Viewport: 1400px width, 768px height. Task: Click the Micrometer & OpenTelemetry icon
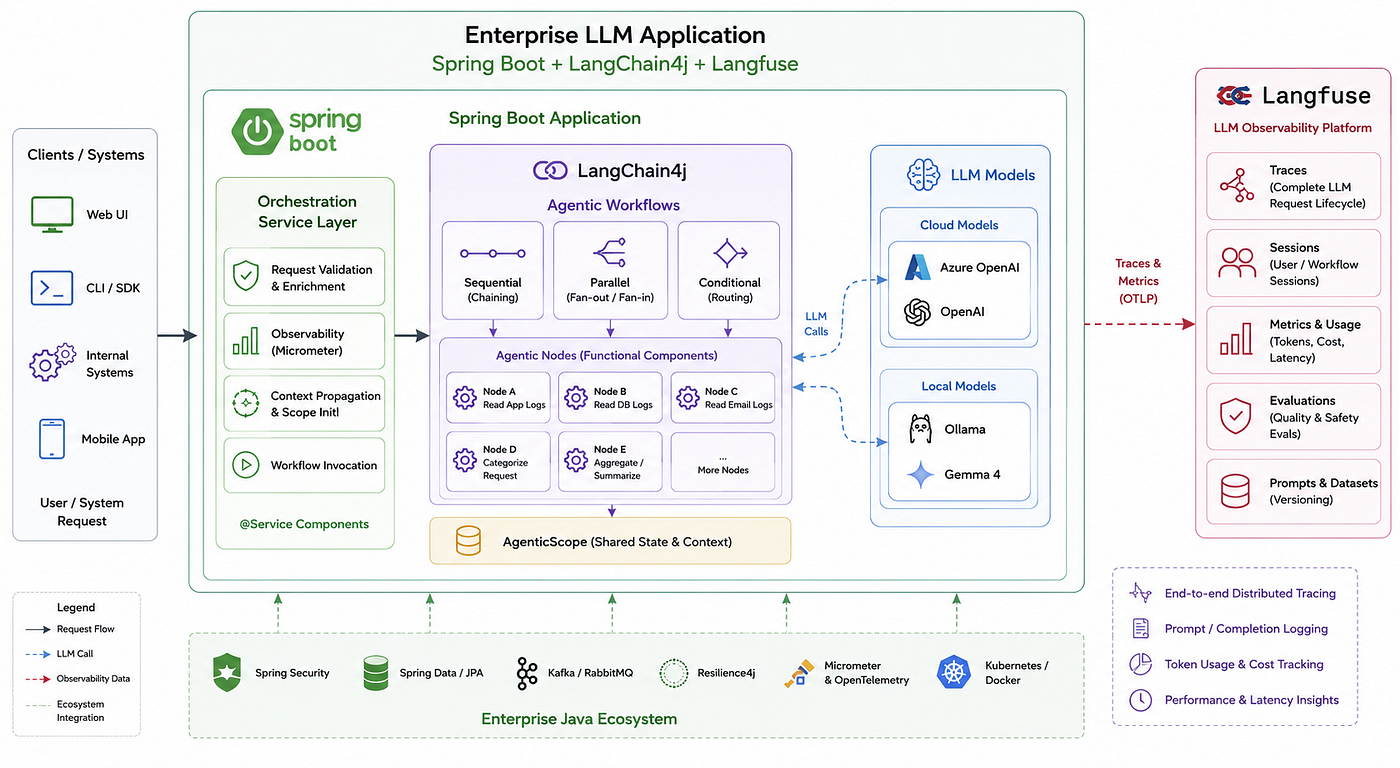click(x=799, y=674)
